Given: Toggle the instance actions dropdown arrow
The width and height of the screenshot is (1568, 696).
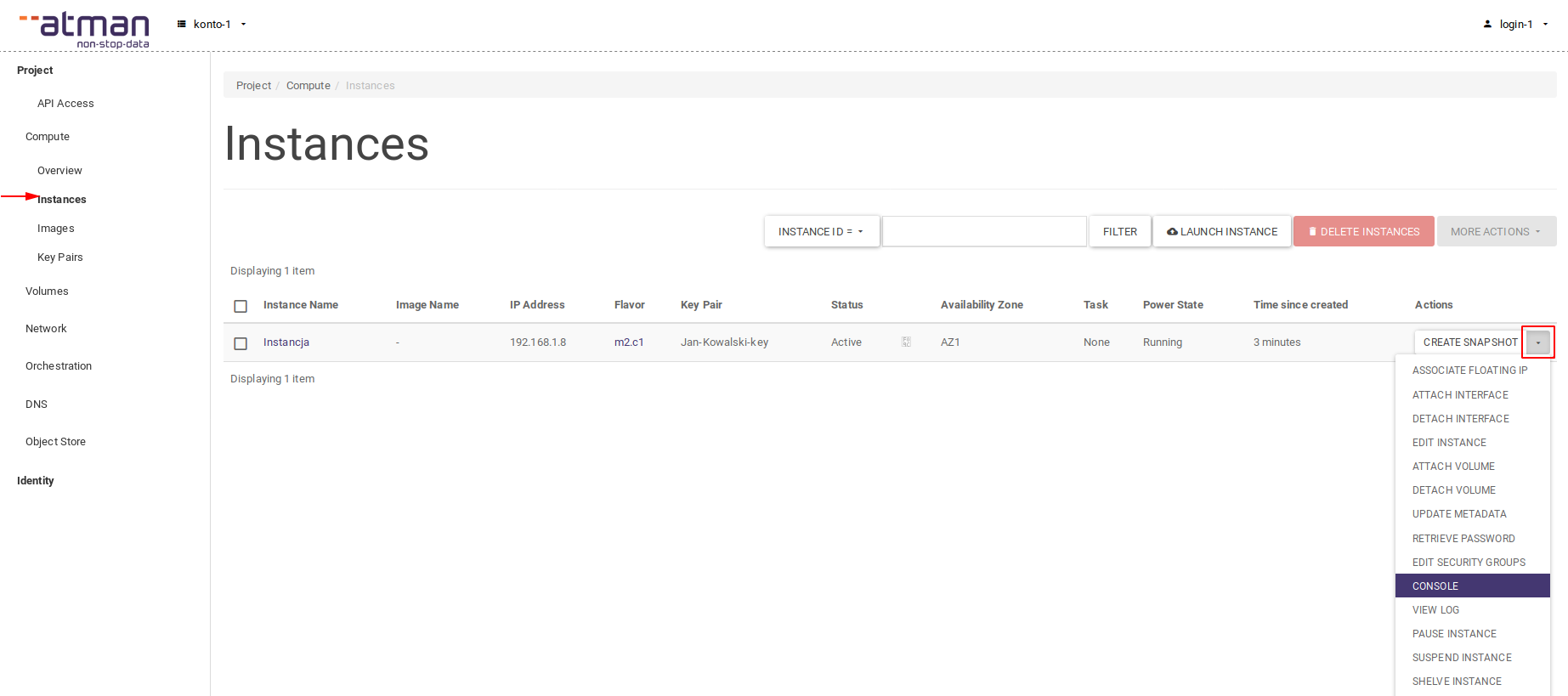Looking at the screenshot, I should [x=1537, y=342].
